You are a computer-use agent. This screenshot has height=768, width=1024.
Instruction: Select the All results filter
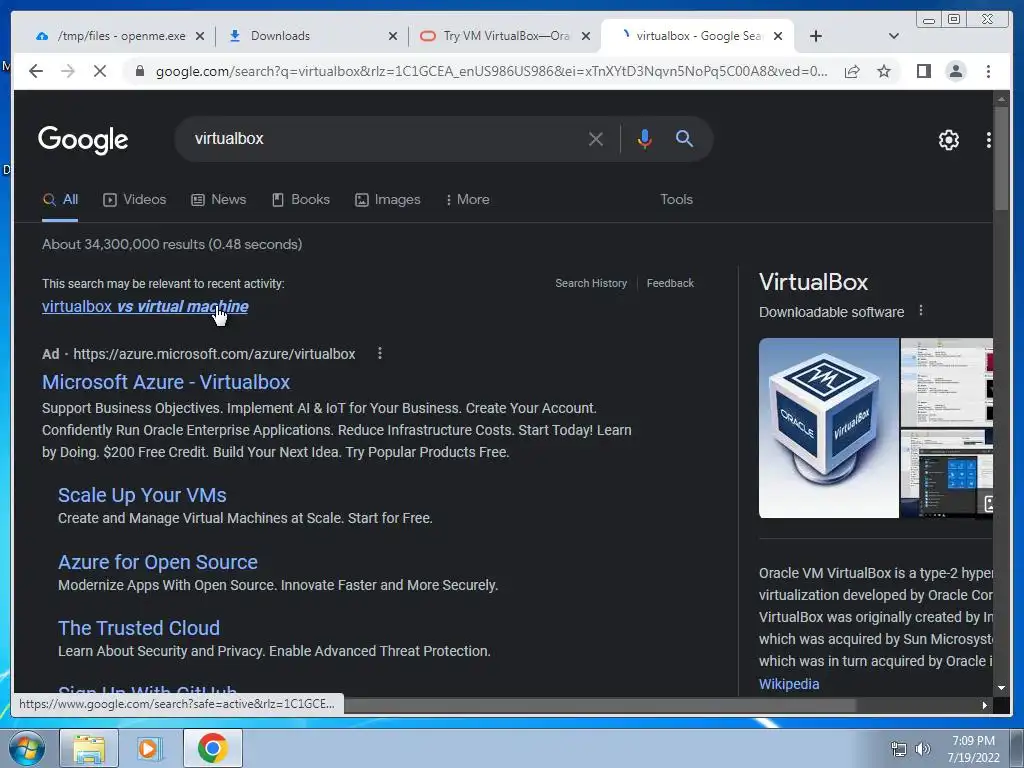60,200
